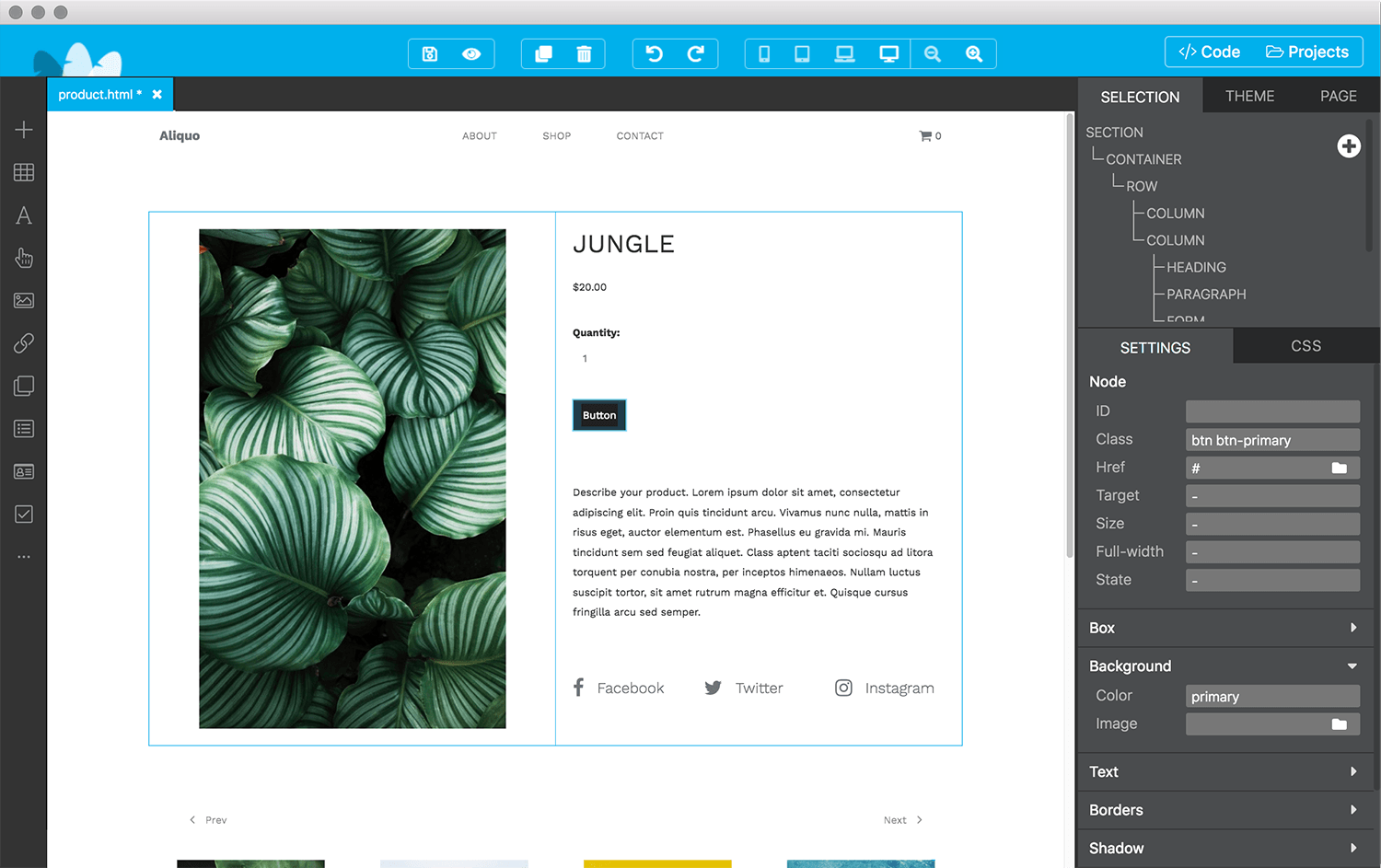This screenshot has width=1381, height=868.
Task: Open the image tool in left sidebar
Action: 23,300
